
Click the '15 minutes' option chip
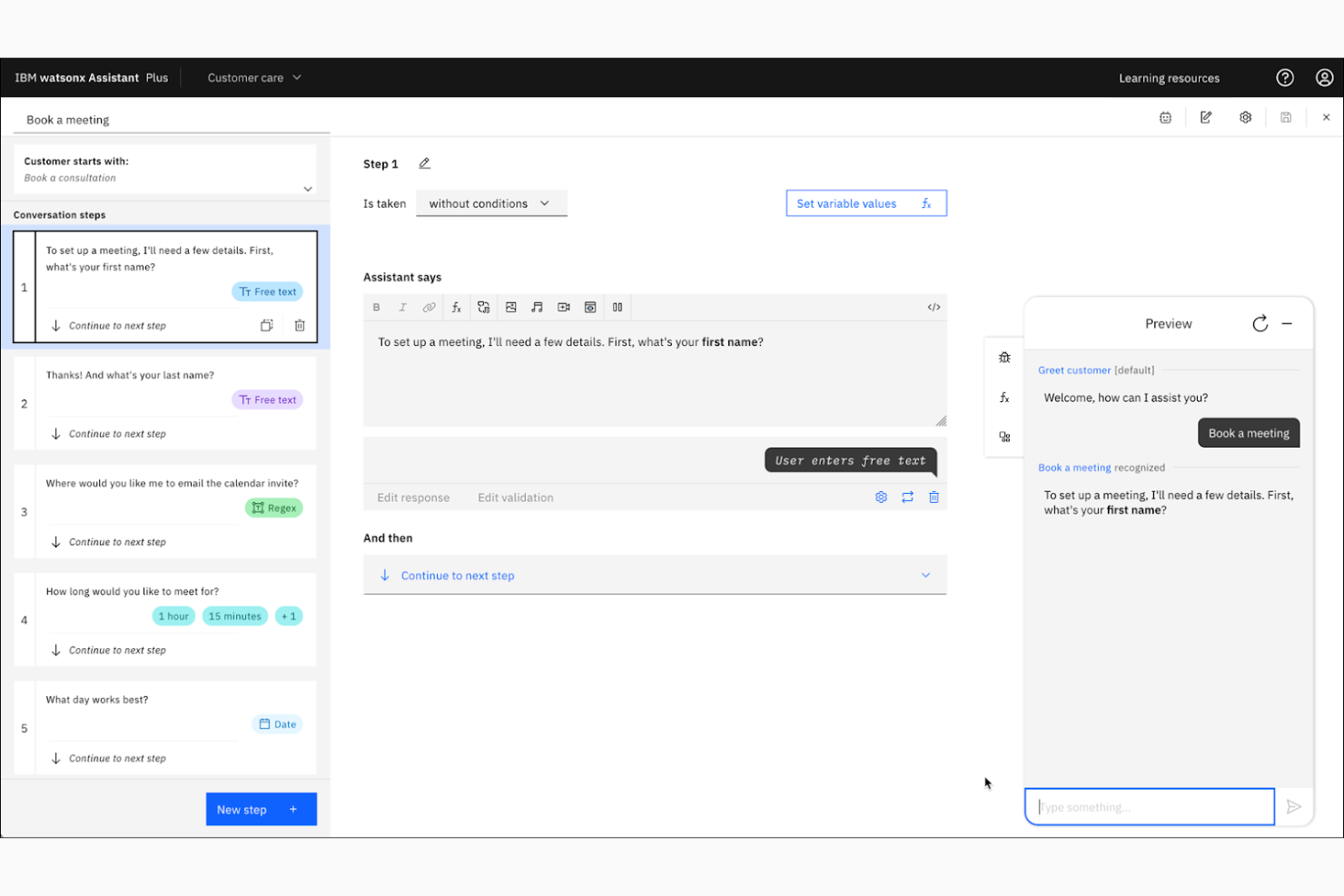[x=235, y=616]
